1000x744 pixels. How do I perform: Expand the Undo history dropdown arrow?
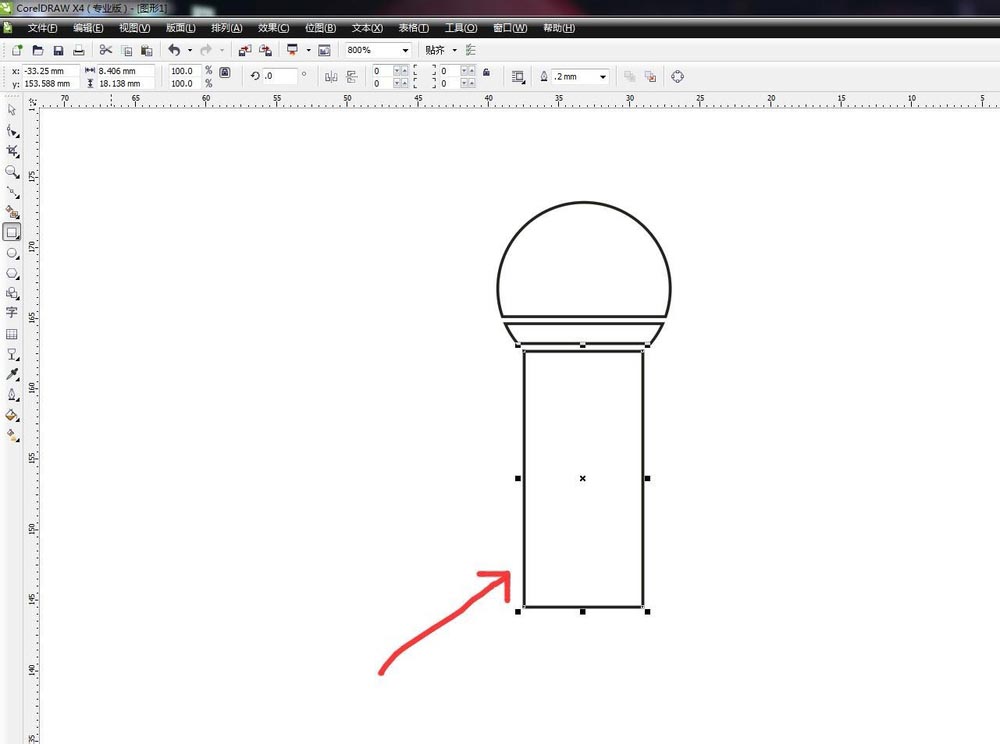click(x=189, y=50)
